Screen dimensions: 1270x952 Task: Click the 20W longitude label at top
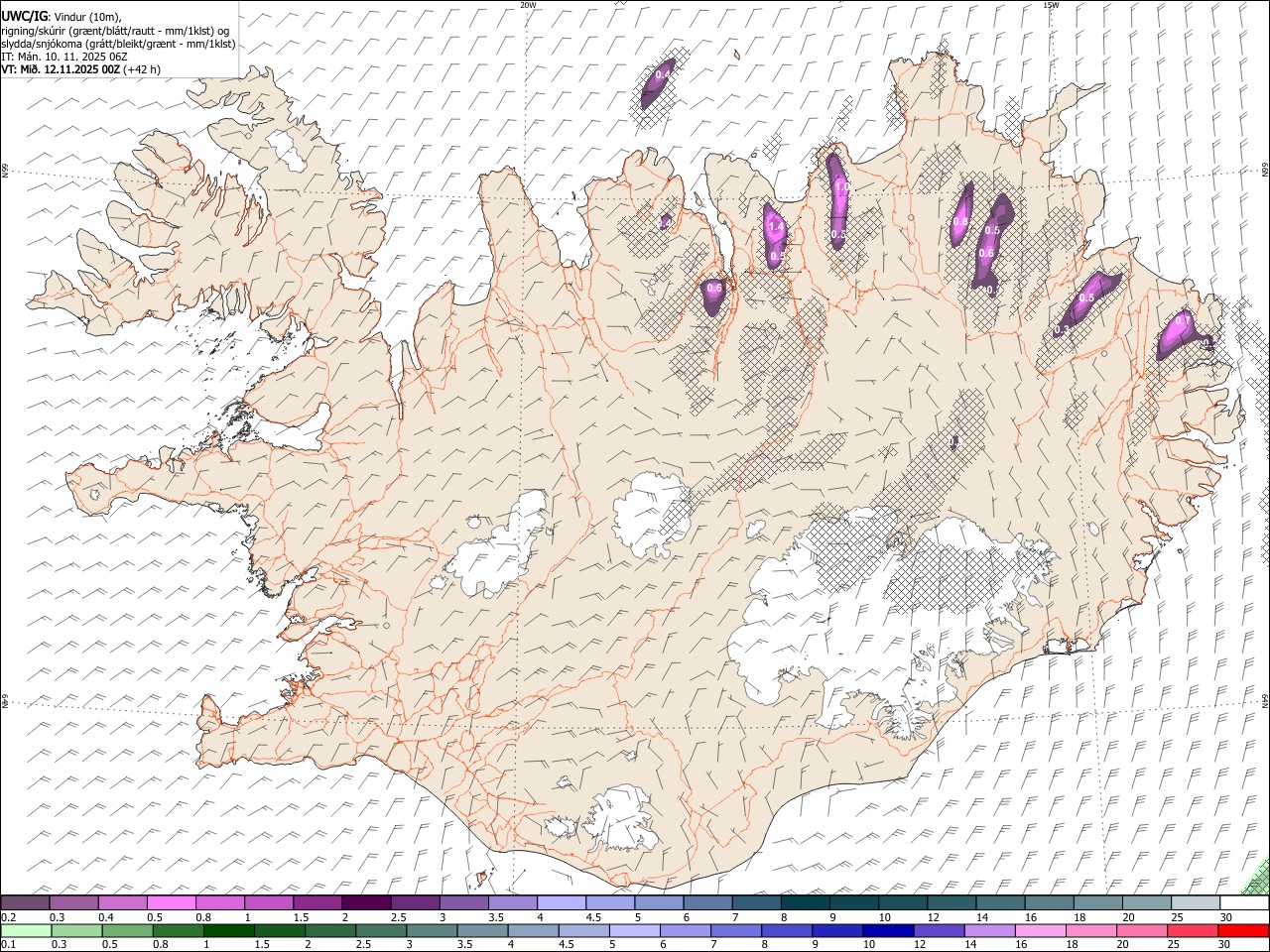tap(529, 5)
